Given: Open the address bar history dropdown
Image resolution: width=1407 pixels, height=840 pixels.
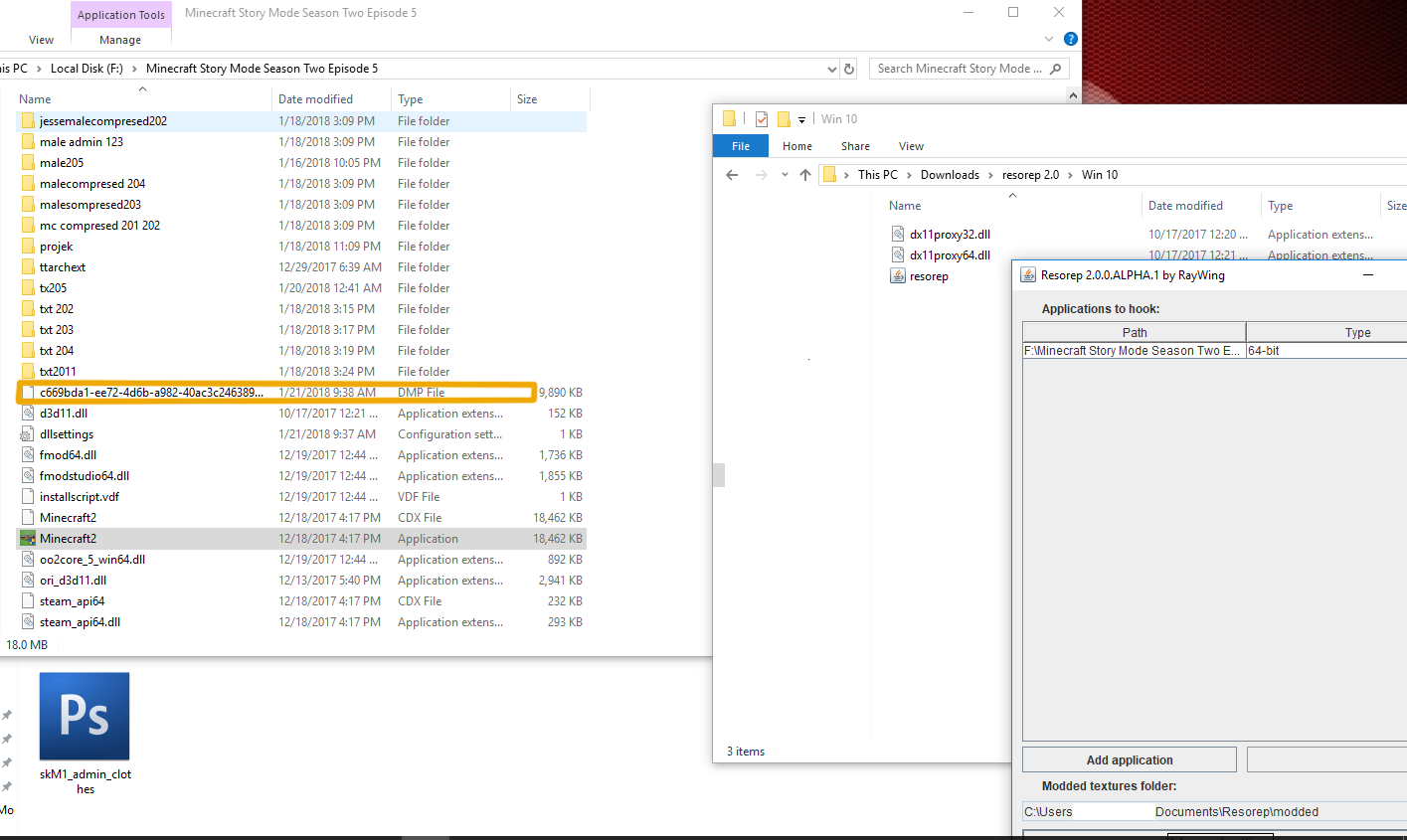Looking at the screenshot, I should coord(832,69).
